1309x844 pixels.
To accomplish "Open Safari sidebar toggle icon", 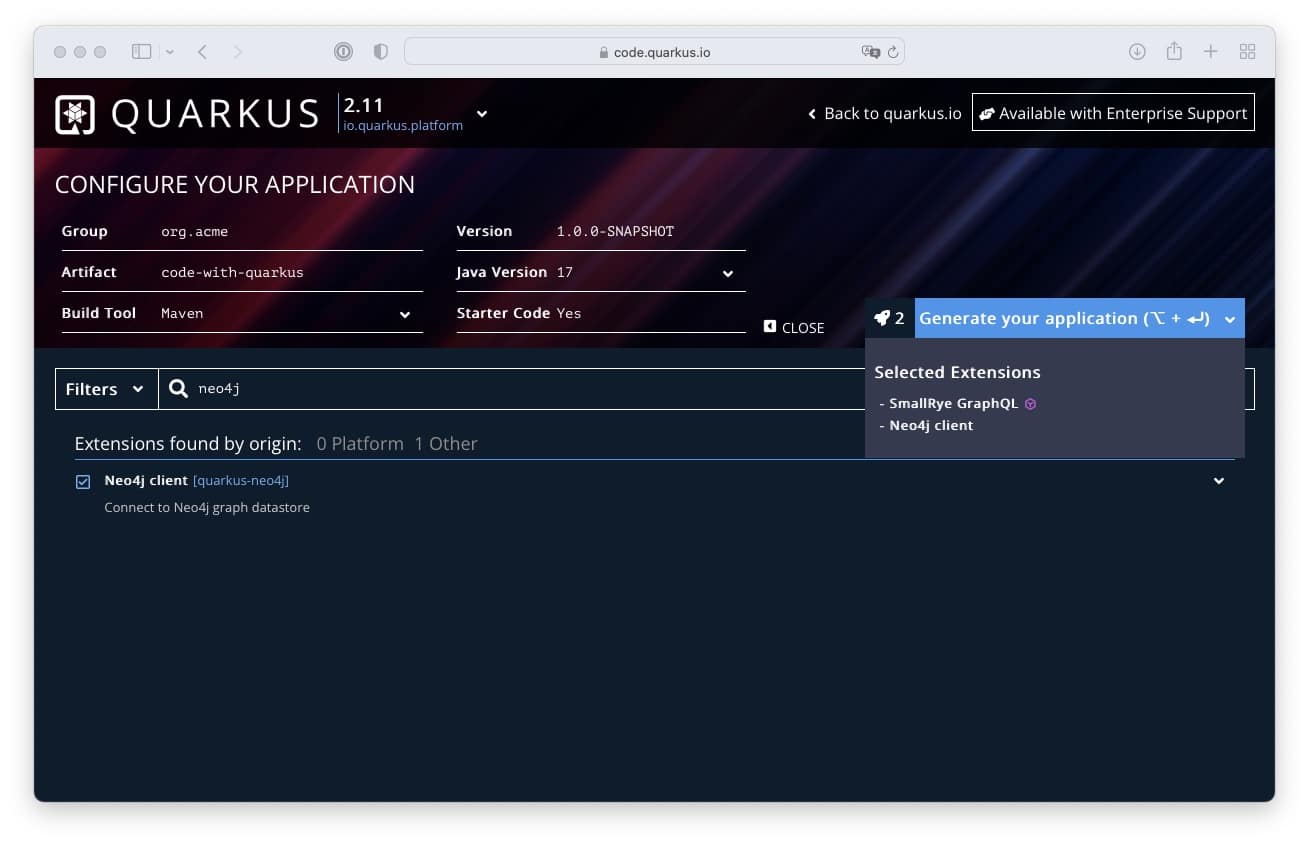I will pos(141,51).
